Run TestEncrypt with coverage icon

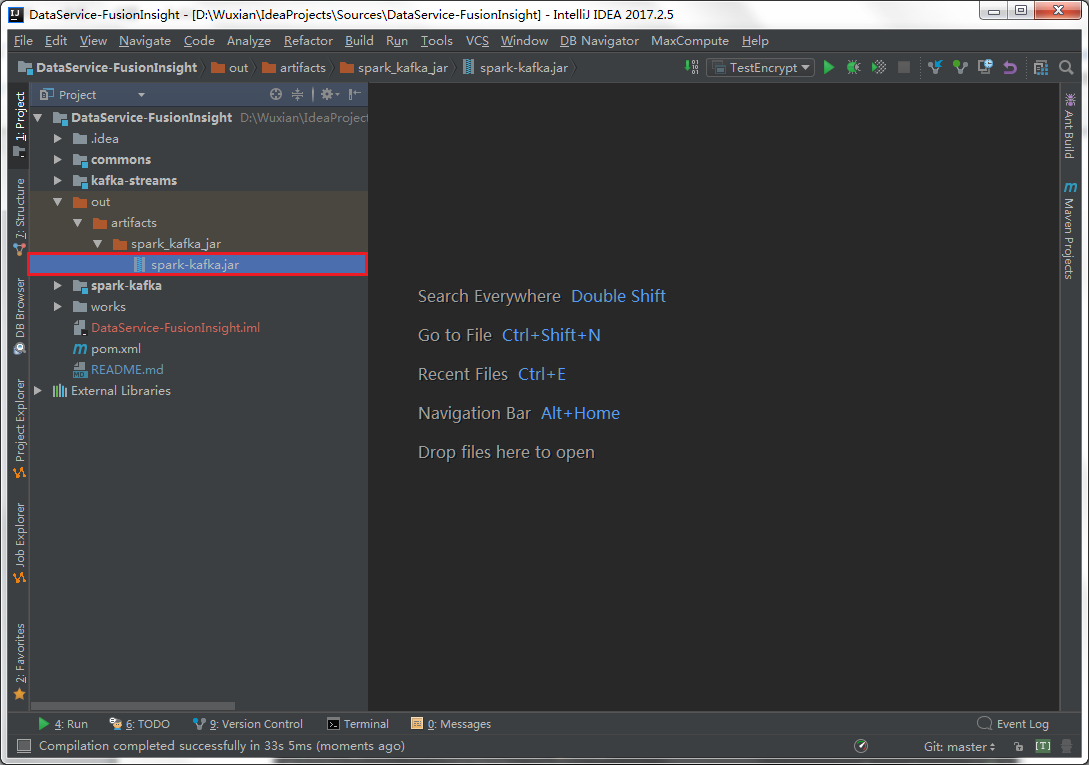coord(879,67)
